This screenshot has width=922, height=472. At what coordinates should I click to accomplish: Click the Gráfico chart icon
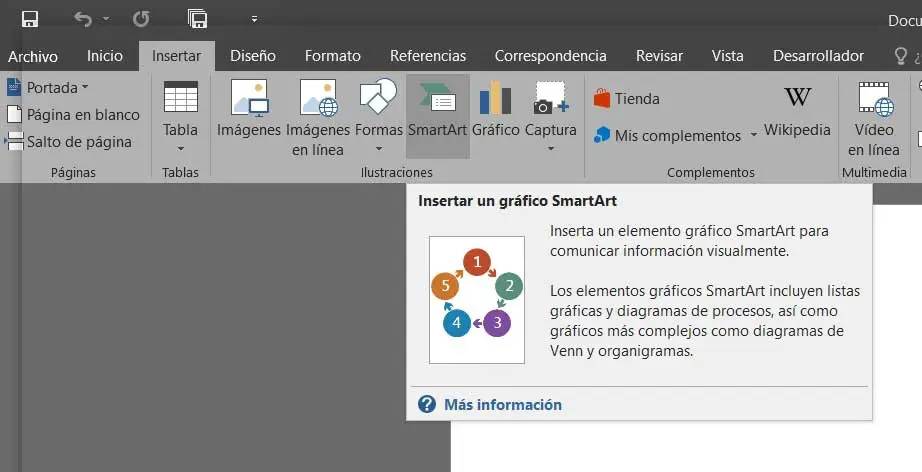[x=495, y=98]
